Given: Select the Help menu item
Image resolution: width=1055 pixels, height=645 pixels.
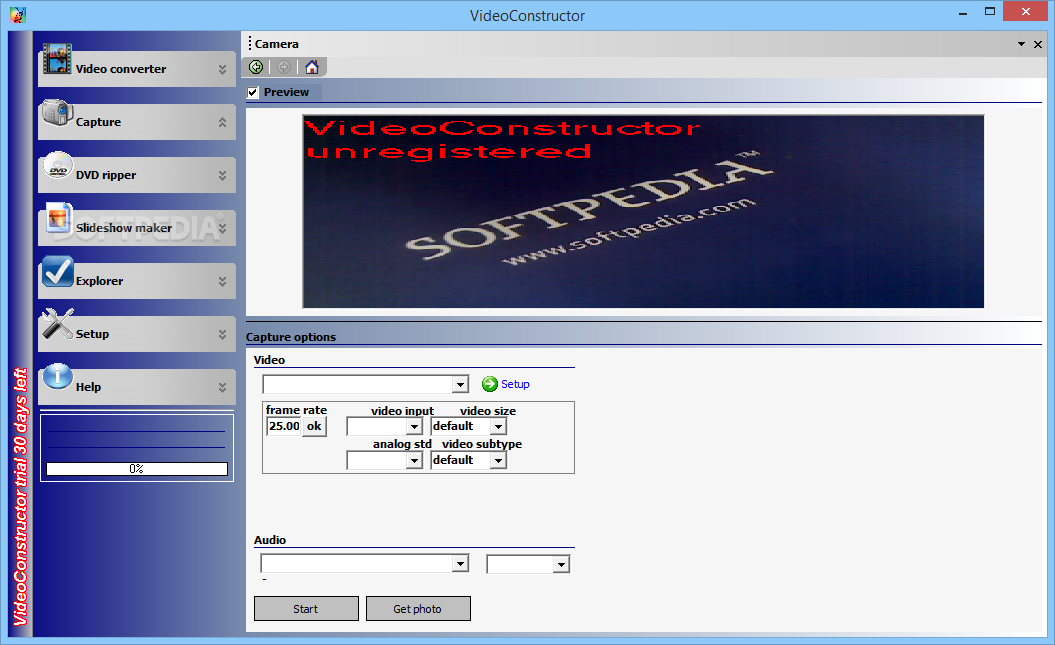Looking at the screenshot, I should pyautogui.click(x=137, y=387).
